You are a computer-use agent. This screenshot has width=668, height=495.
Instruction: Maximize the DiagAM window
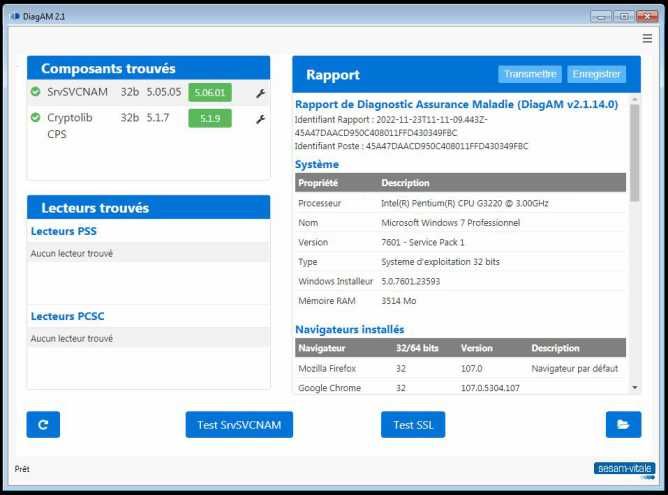point(624,17)
